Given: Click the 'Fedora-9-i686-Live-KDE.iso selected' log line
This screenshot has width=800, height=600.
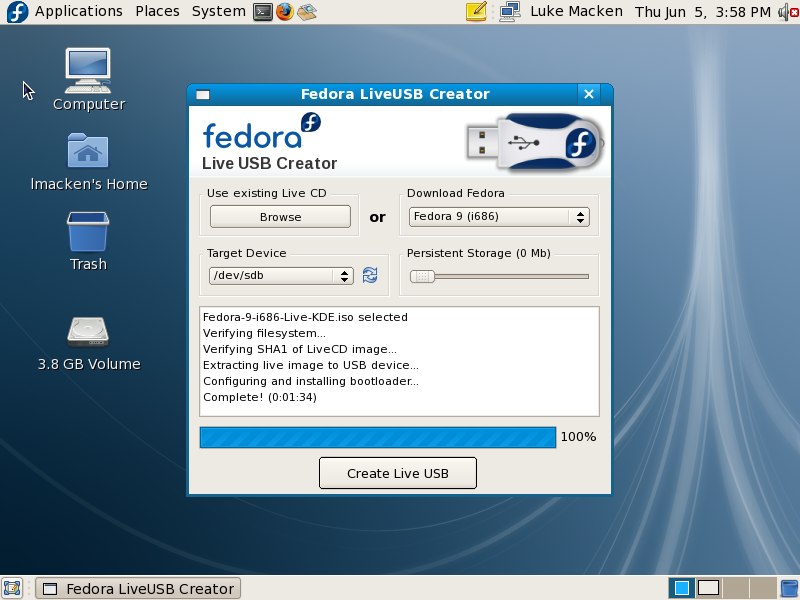Looking at the screenshot, I should (305, 317).
